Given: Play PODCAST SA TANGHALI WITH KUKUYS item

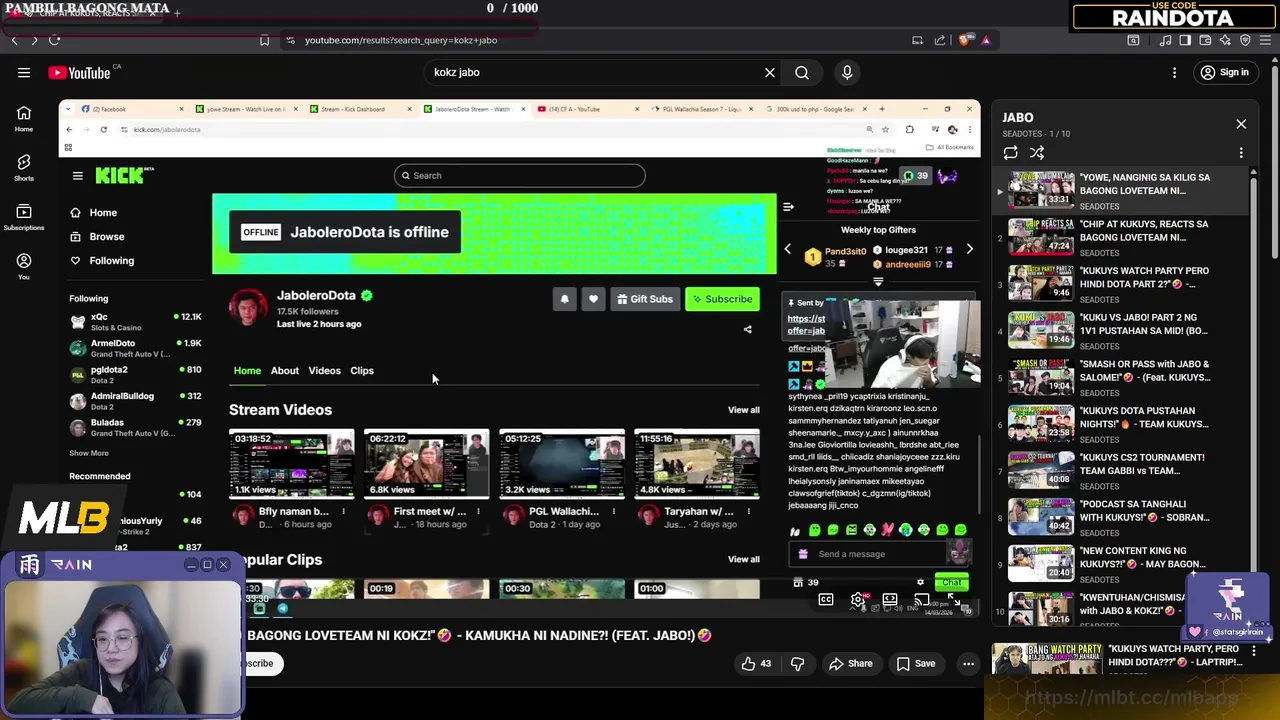Looking at the screenshot, I should 1121,516.
